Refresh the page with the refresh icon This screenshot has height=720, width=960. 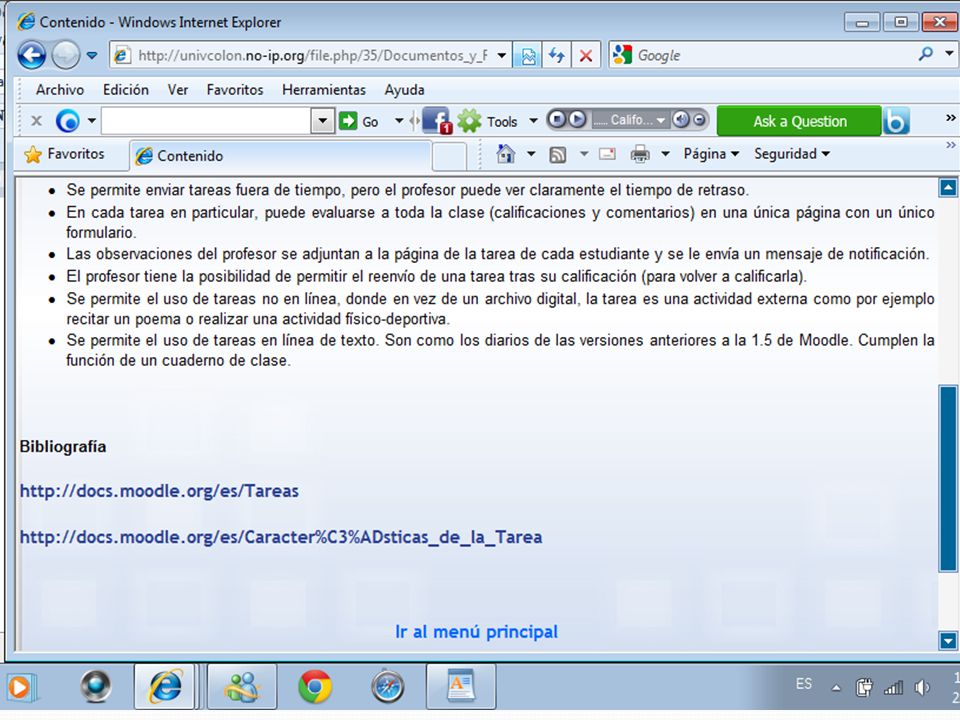tap(557, 56)
